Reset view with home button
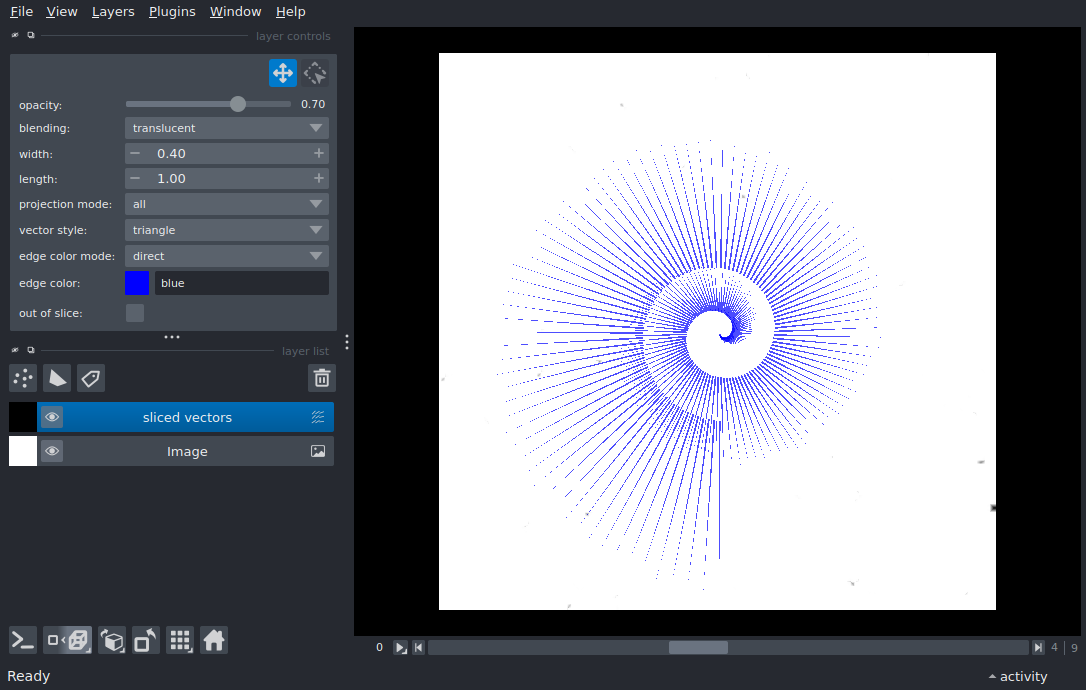1086x690 pixels. tap(214, 641)
